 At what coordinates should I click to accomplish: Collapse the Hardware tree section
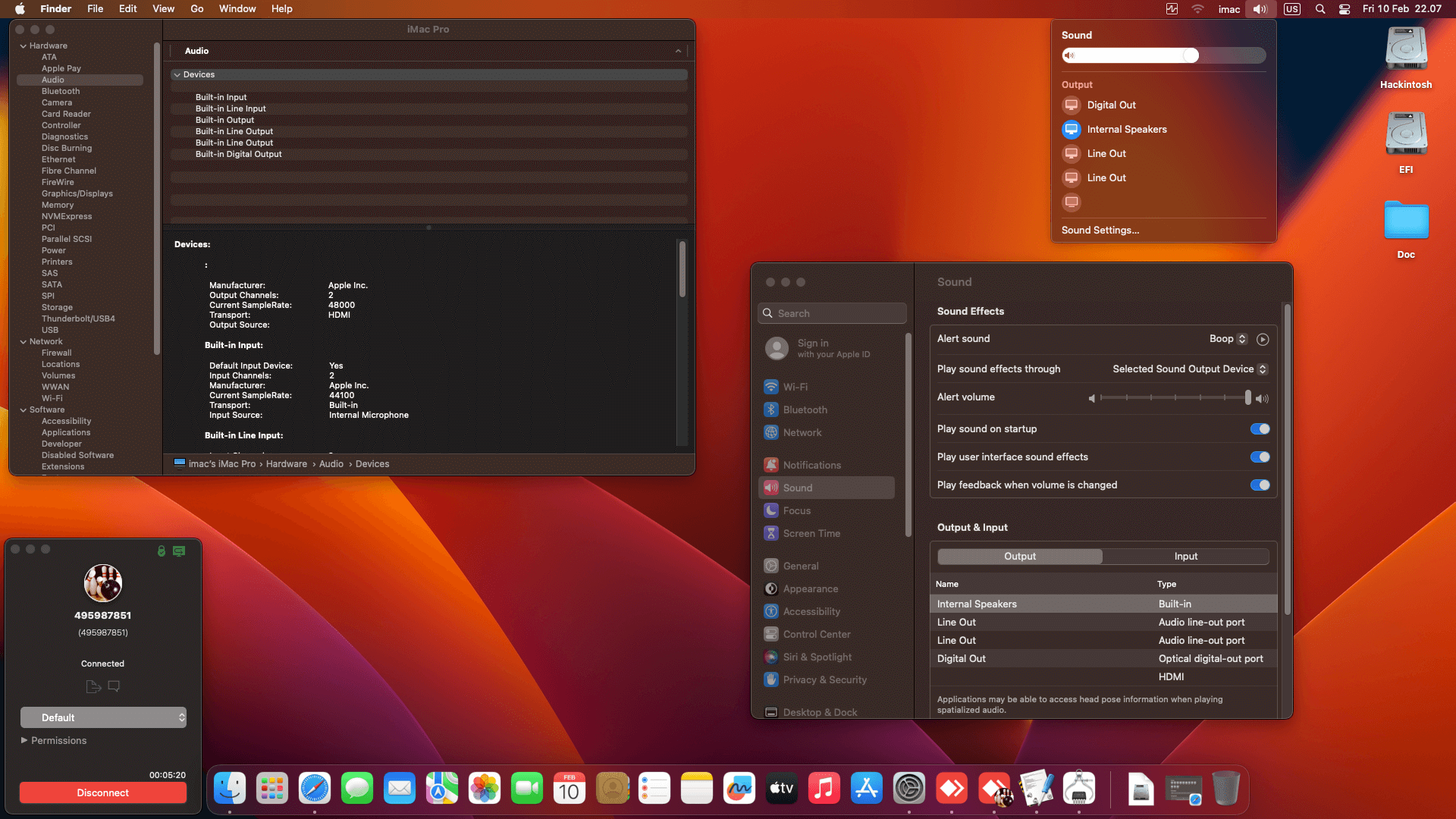tap(24, 46)
